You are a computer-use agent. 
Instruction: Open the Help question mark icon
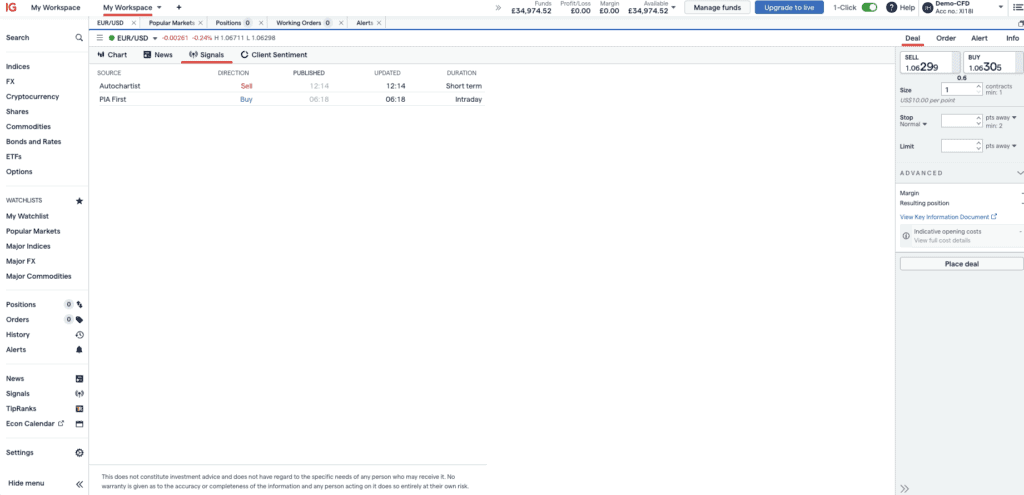(x=892, y=7)
